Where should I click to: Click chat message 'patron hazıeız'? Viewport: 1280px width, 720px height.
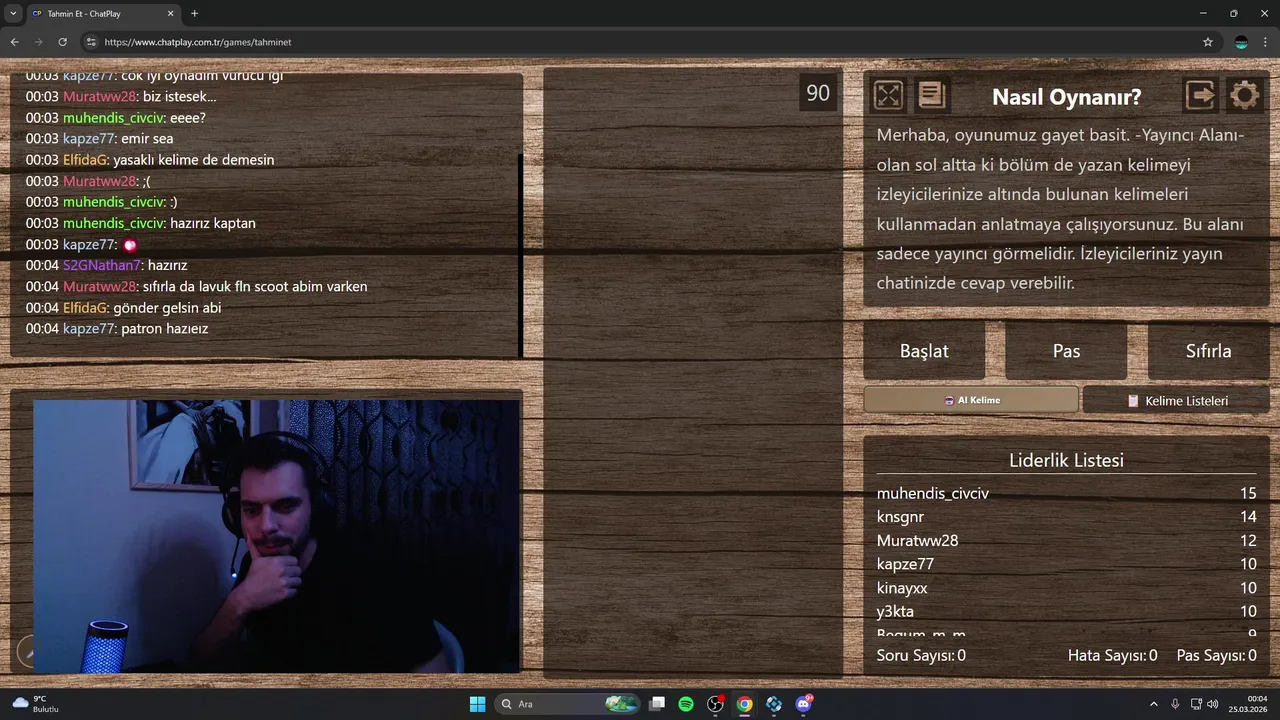(164, 329)
